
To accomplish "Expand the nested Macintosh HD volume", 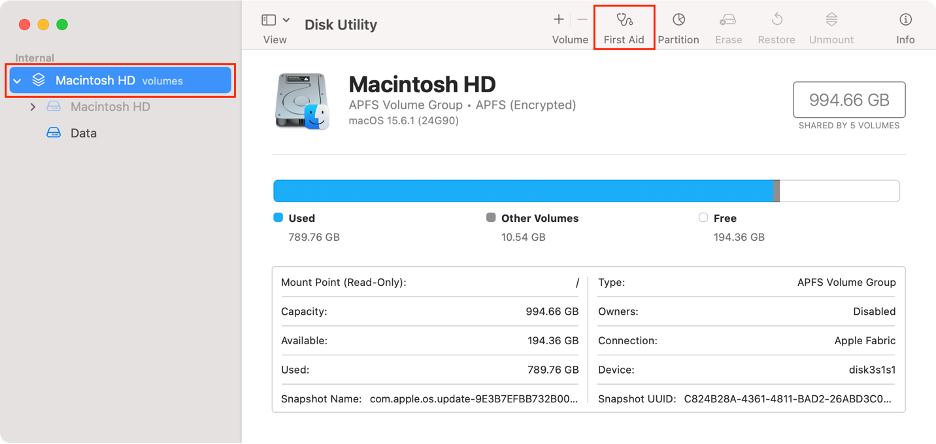I will [x=33, y=107].
